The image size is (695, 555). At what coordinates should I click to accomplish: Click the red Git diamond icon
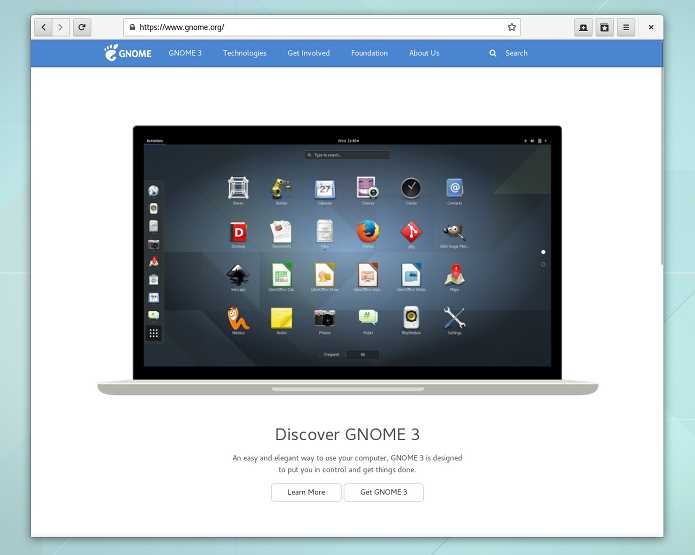[411, 232]
